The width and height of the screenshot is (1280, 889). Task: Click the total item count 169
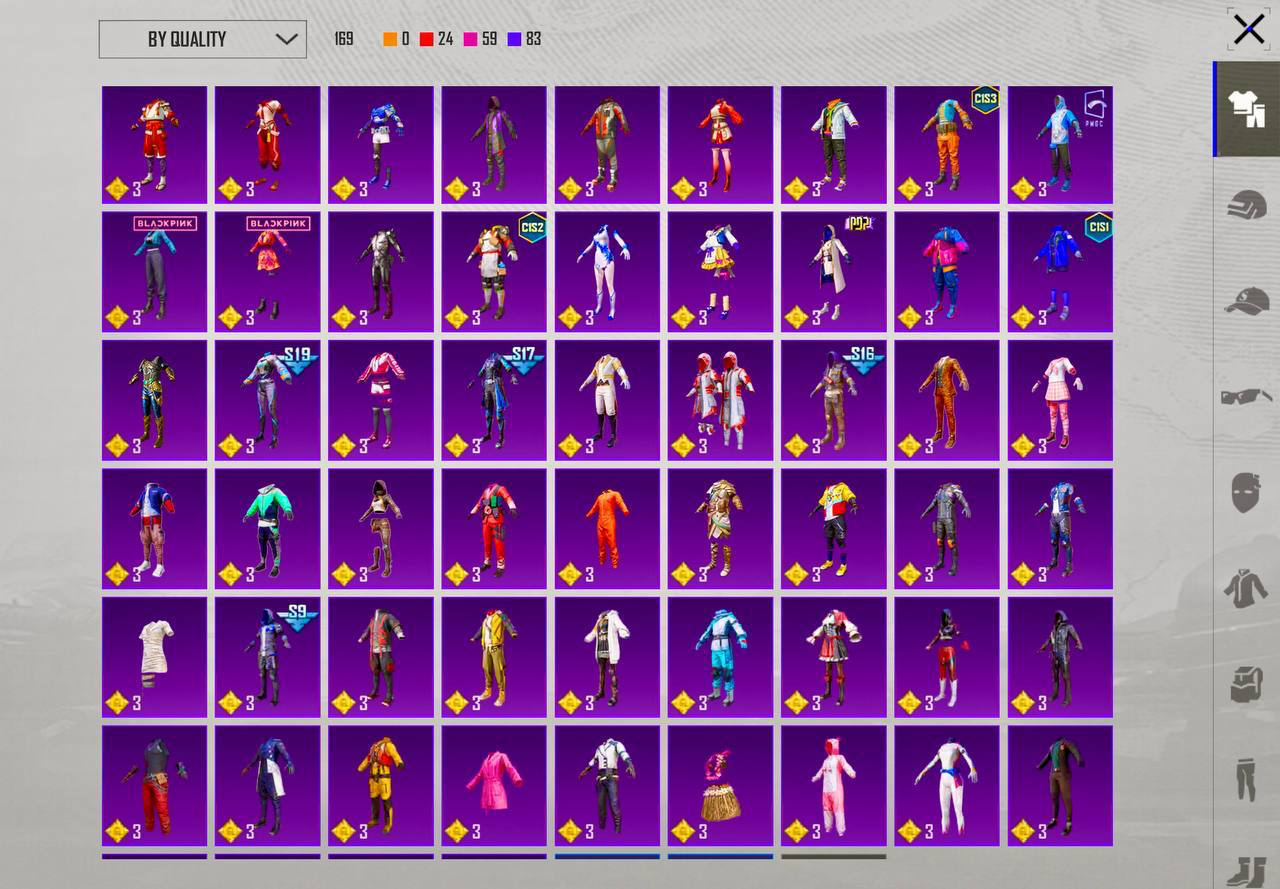(x=344, y=39)
